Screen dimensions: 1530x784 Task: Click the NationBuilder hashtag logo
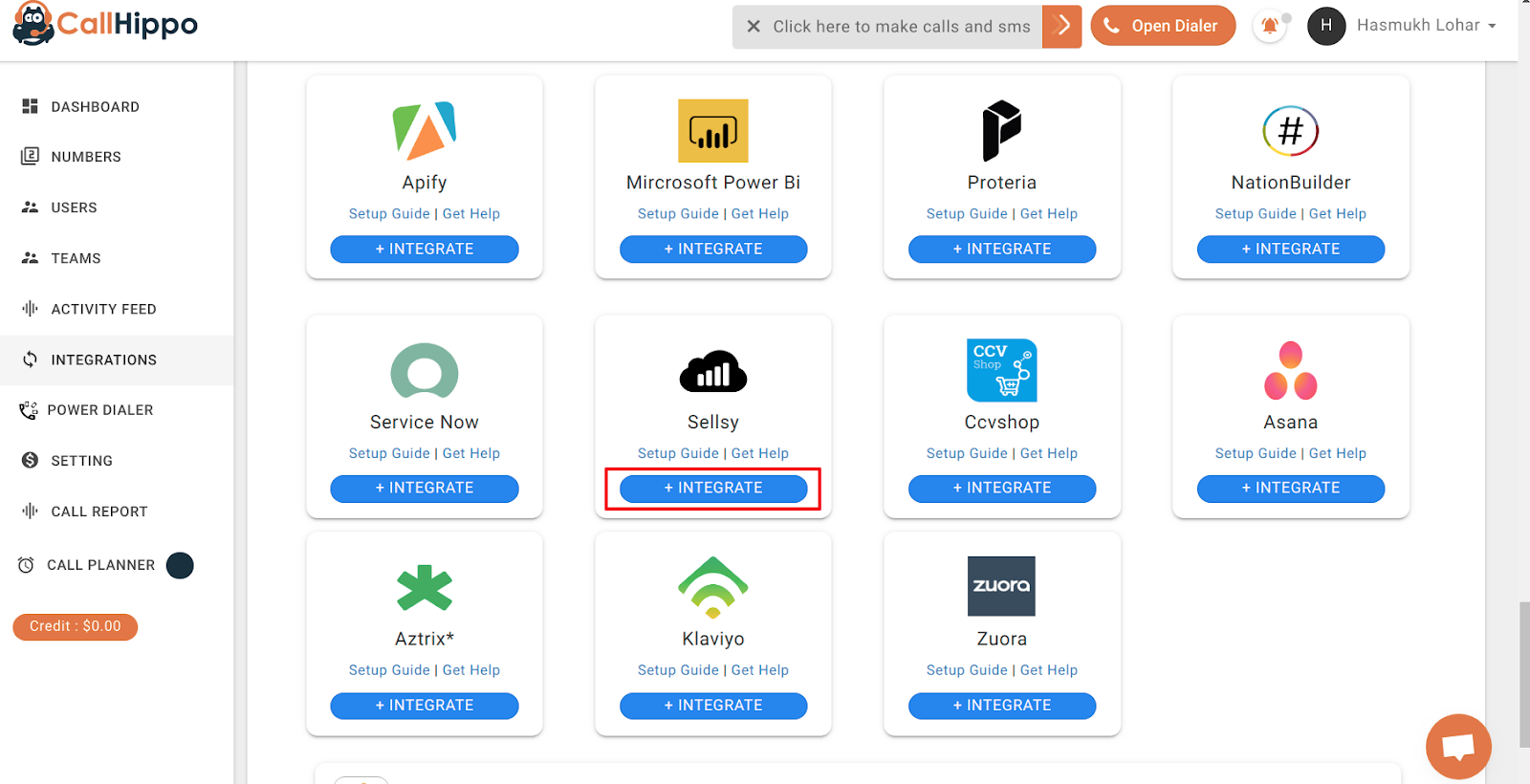(1291, 131)
